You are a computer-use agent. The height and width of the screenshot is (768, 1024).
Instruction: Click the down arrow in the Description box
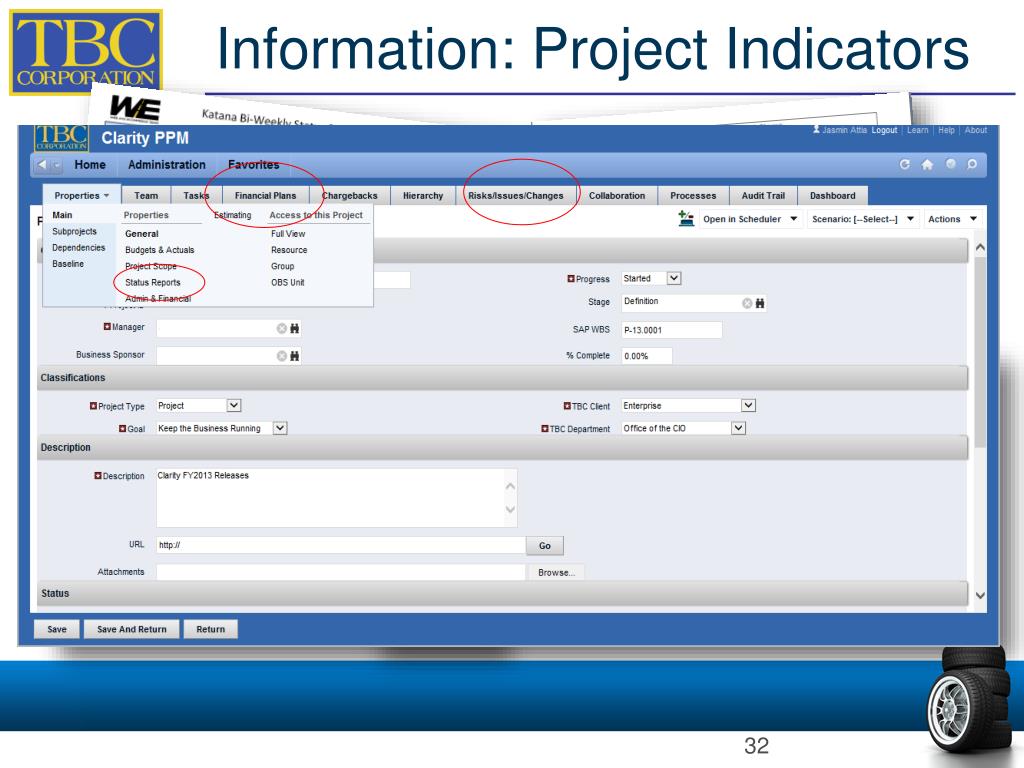click(x=510, y=509)
